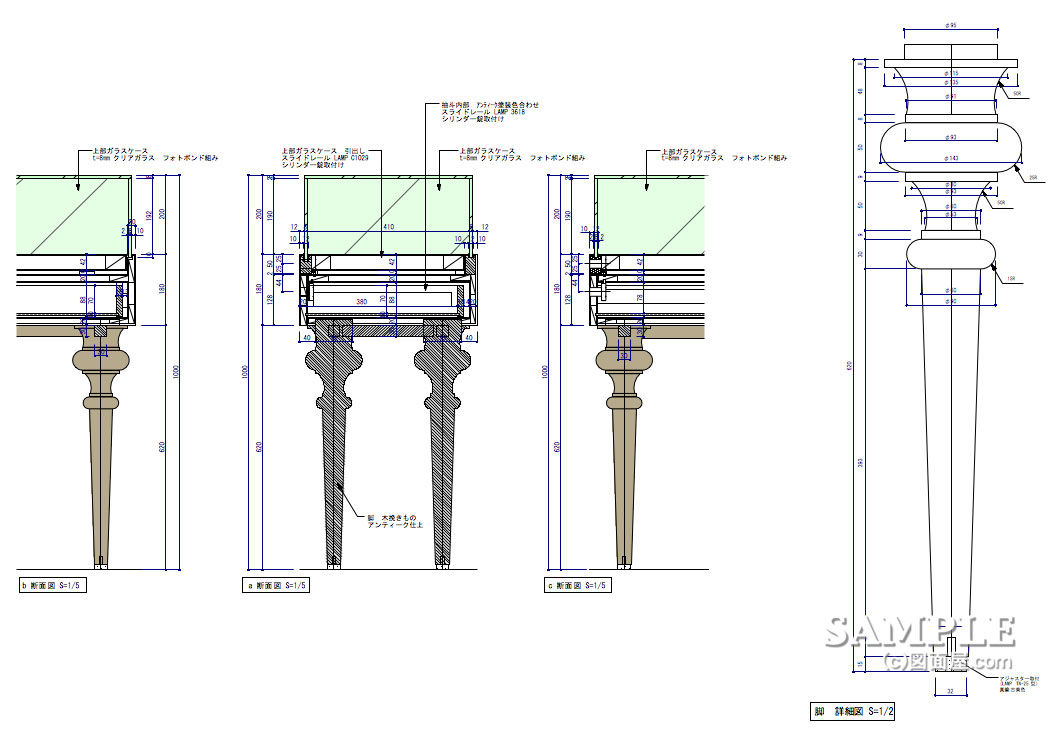The image size is (1055, 735).
Task: Click the green glass case in section a
Action: (x=389, y=217)
